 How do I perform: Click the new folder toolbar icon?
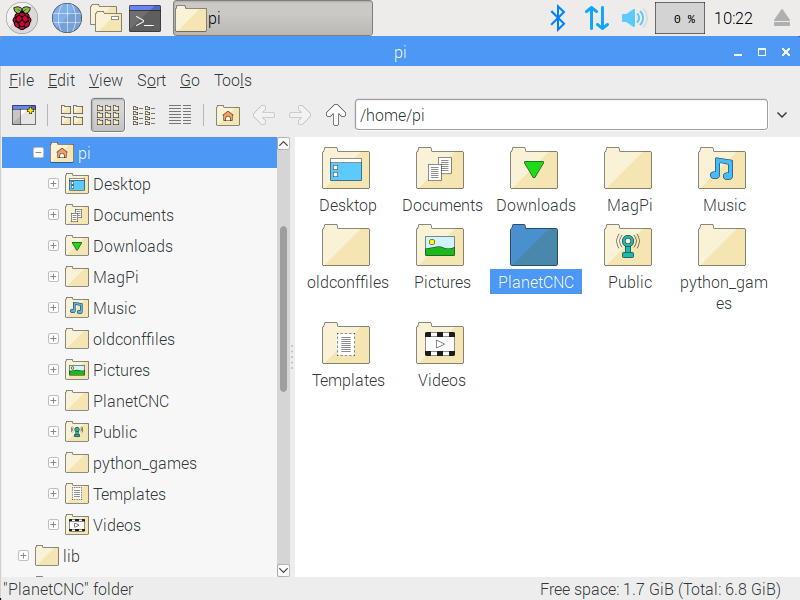[x=23, y=115]
